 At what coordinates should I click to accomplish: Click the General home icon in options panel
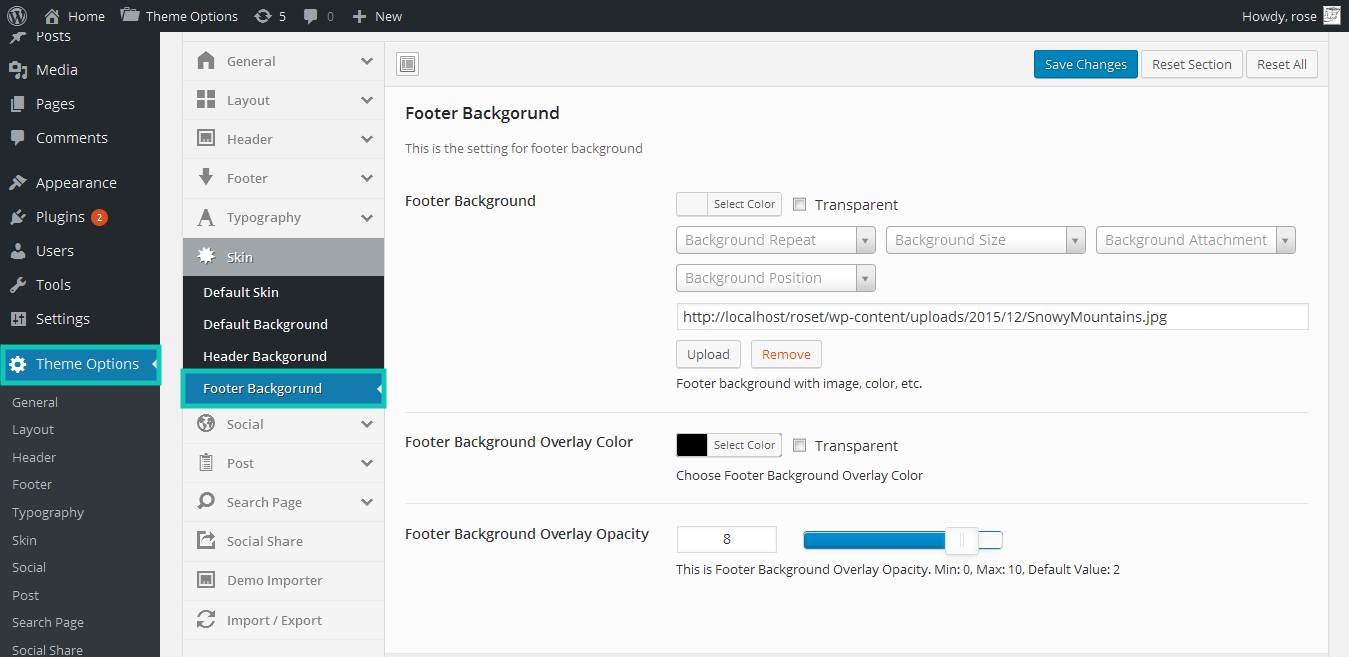click(x=206, y=61)
